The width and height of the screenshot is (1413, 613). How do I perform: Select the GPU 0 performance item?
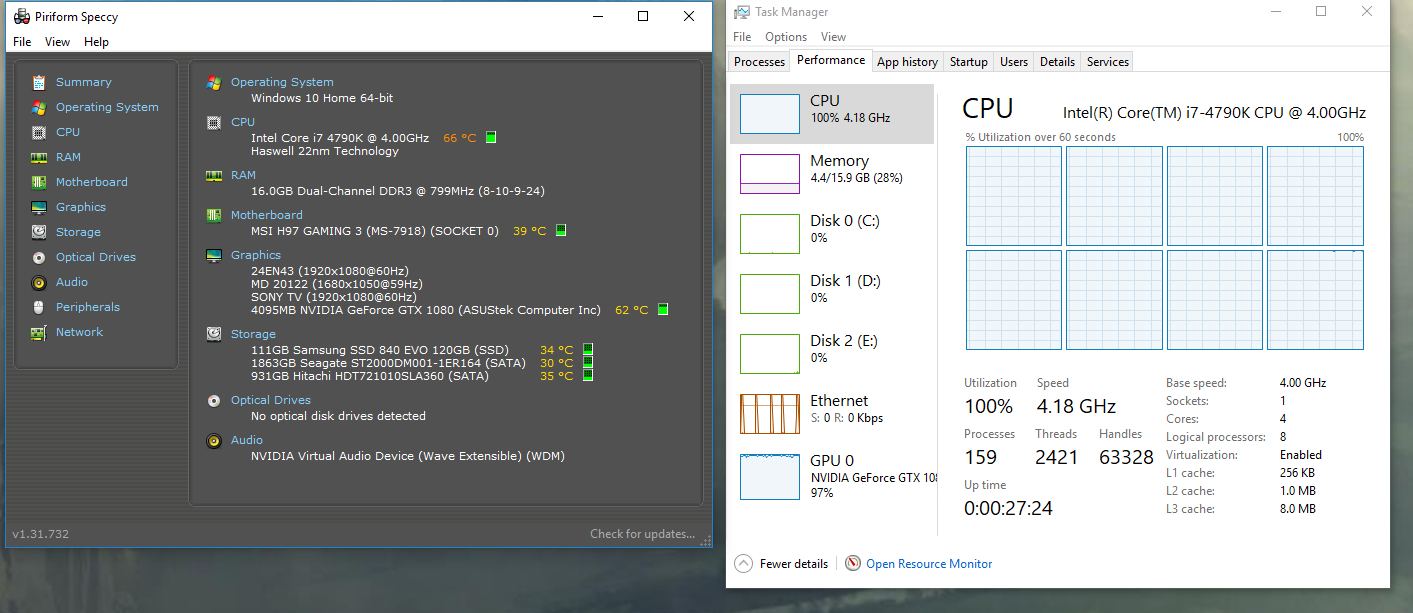832,476
